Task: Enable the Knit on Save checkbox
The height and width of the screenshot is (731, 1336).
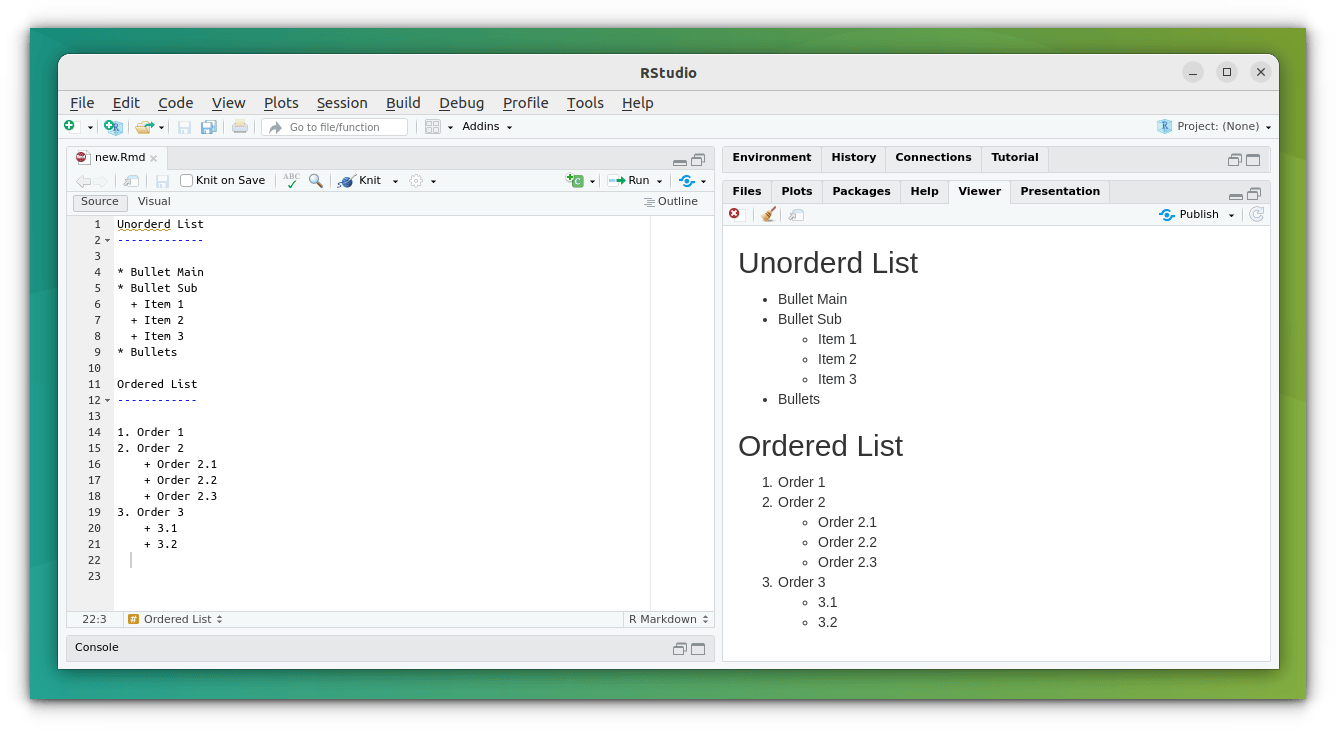Action: click(187, 181)
